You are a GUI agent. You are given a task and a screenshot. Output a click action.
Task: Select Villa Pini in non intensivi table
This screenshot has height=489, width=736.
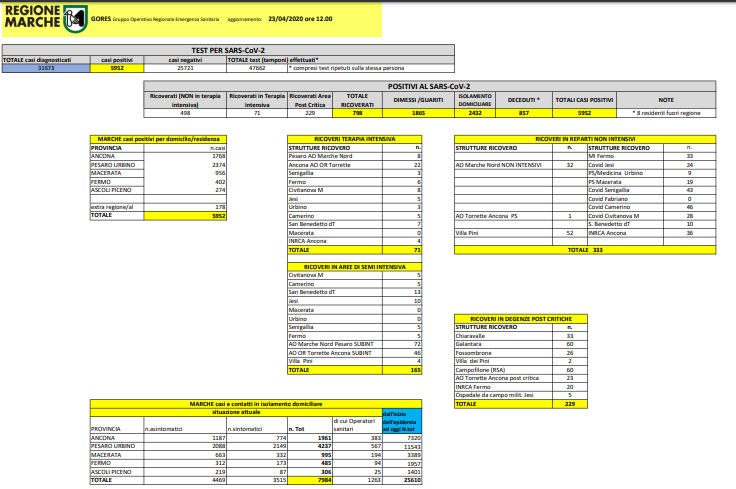[x=521, y=233]
